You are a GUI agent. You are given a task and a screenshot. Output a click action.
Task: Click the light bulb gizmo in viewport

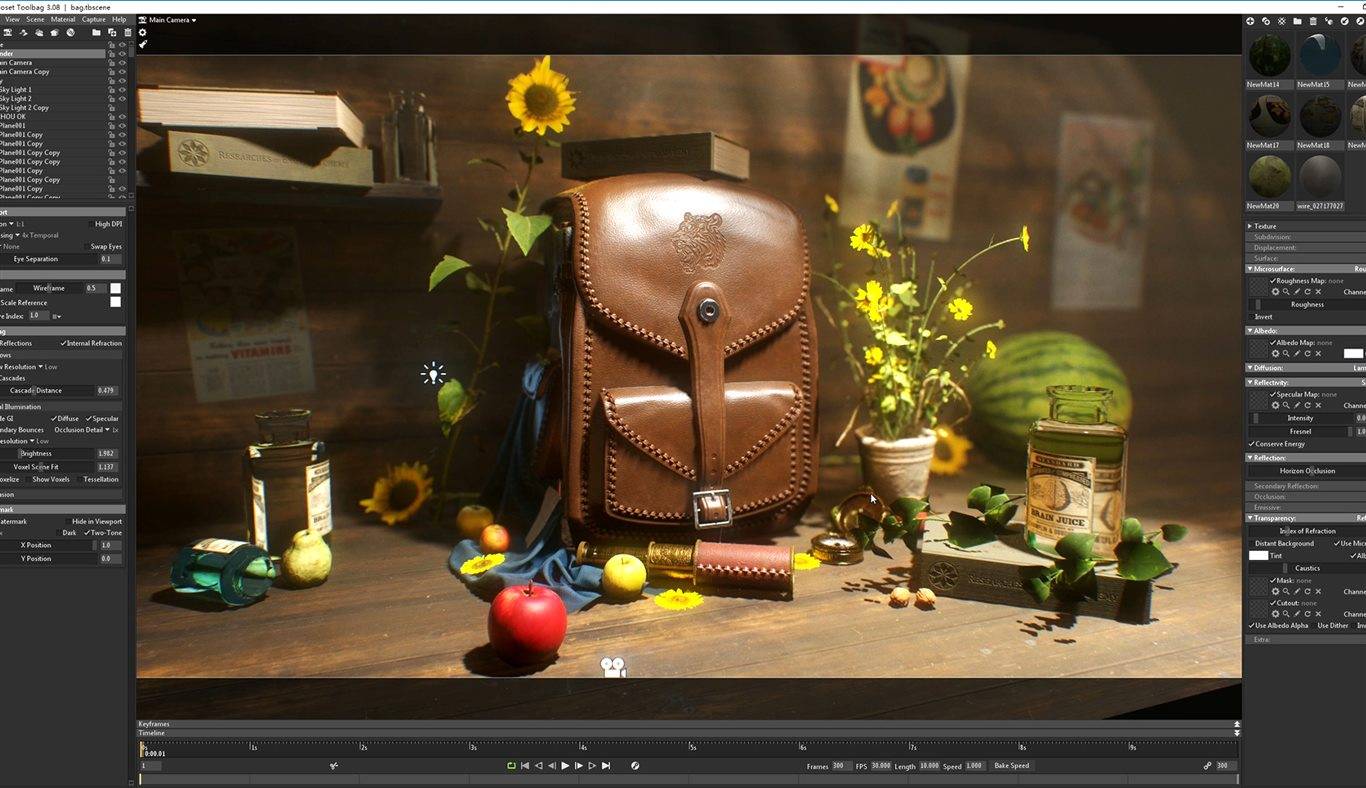(433, 374)
